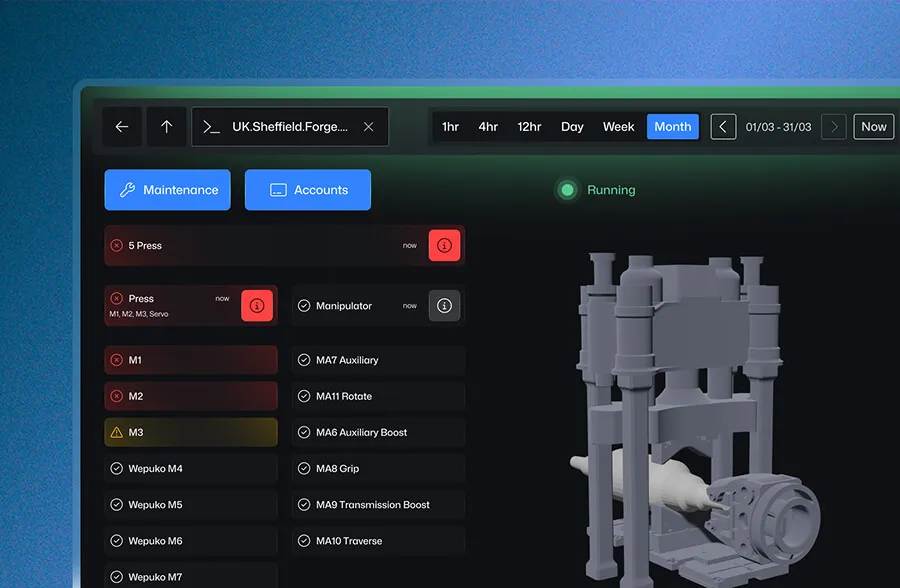Select the Month time range tab

click(x=672, y=127)
